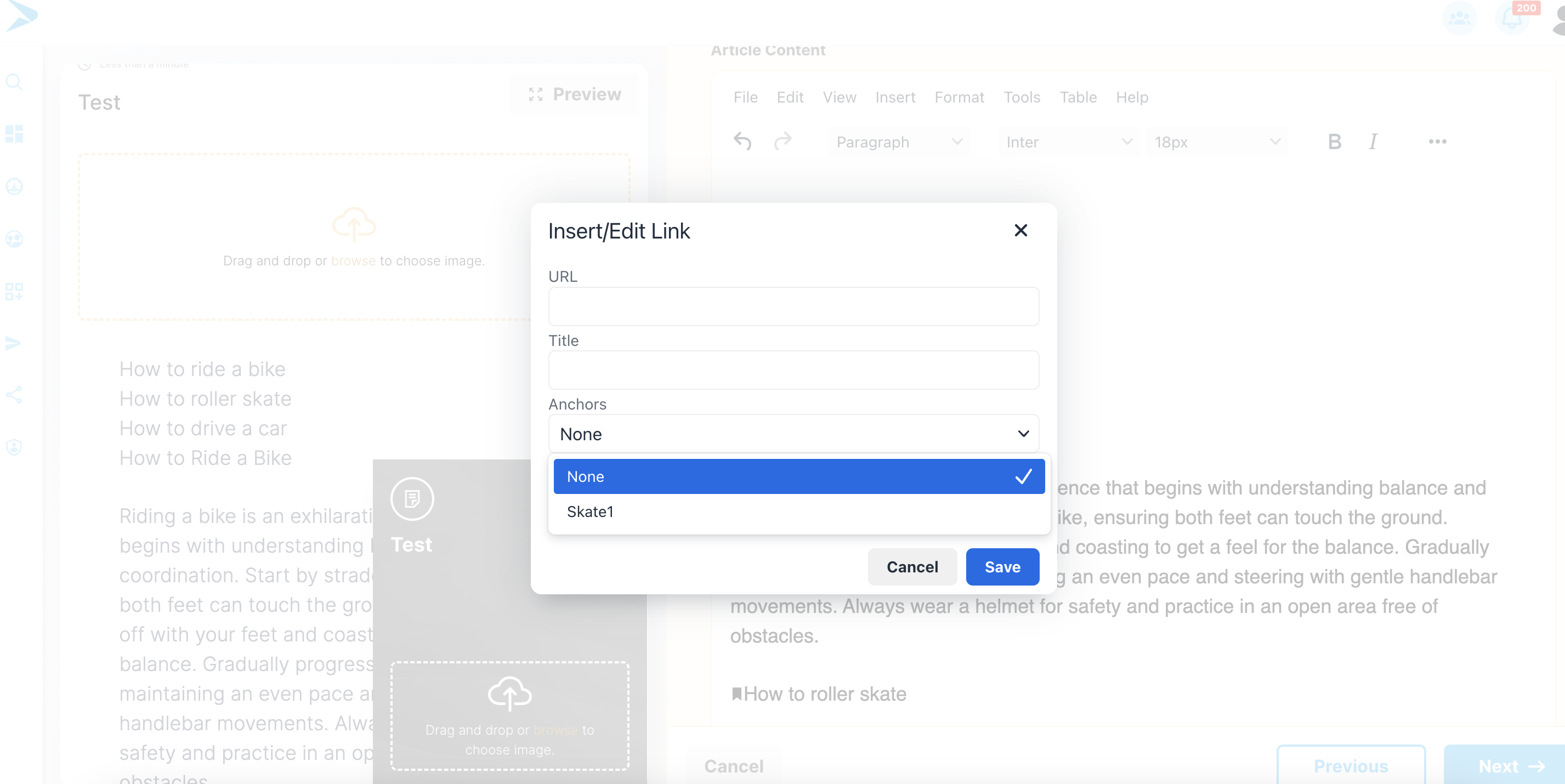The height and width of the screenshot is (784, 1565).
Task: Show more toolbar options
Action: (x=1437, y=141)
